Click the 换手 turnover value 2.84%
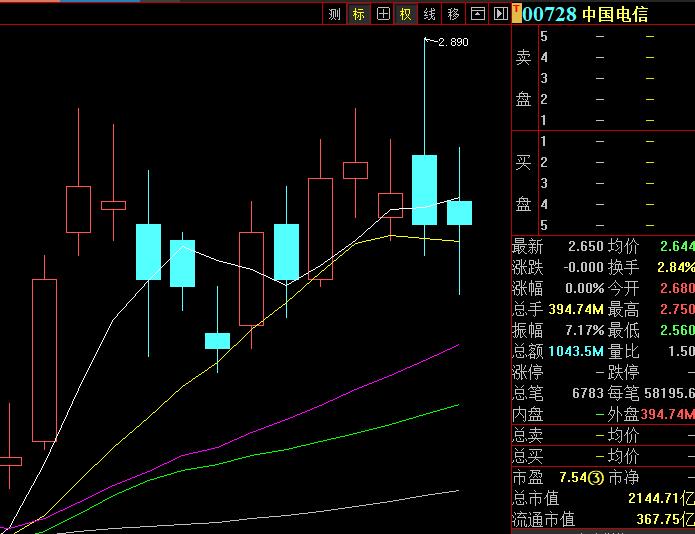The image size is (695, 534). click(x=675, y=267)
